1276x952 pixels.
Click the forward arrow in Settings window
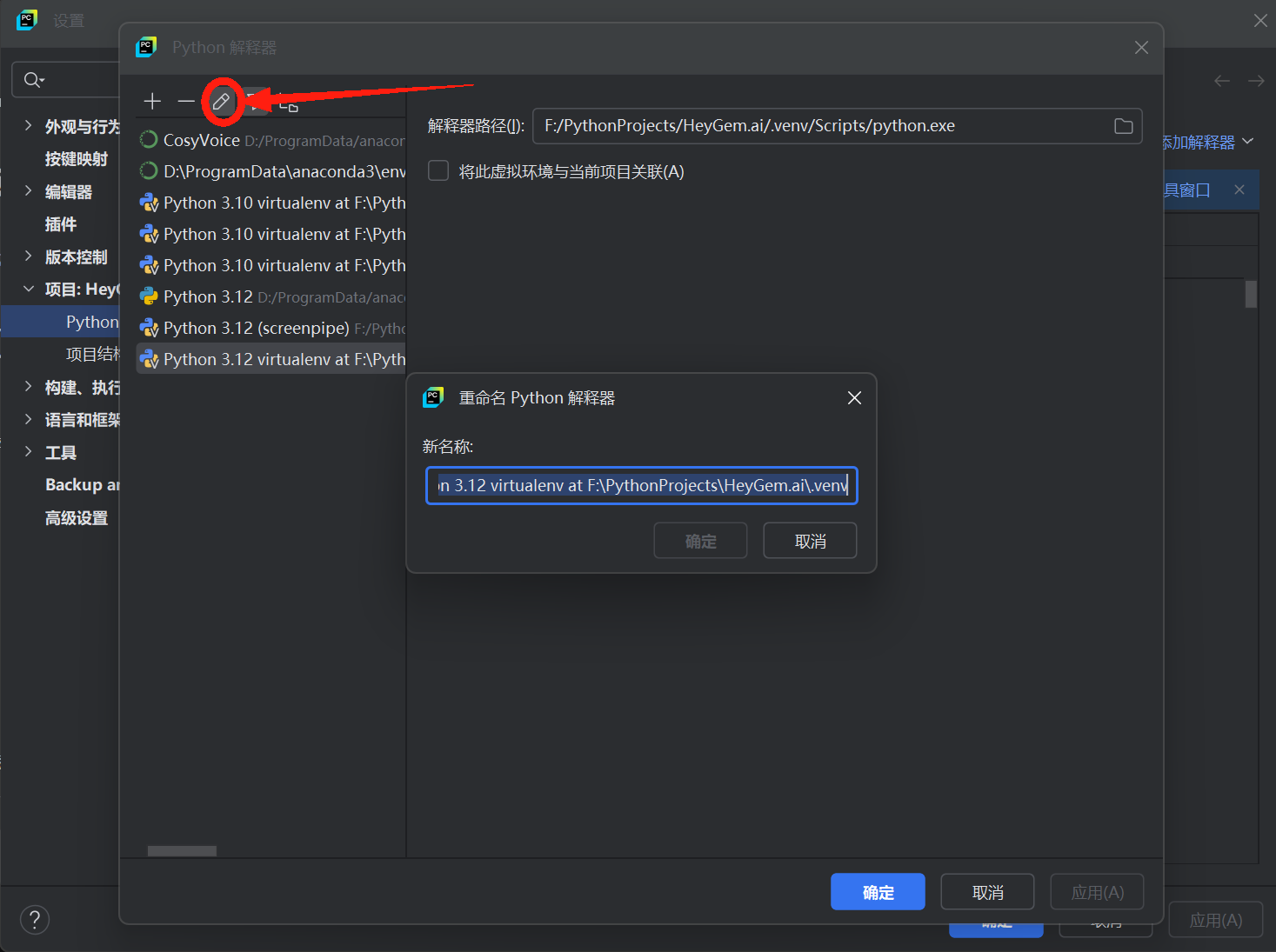pyautogui.click(x=1256, y=81)
